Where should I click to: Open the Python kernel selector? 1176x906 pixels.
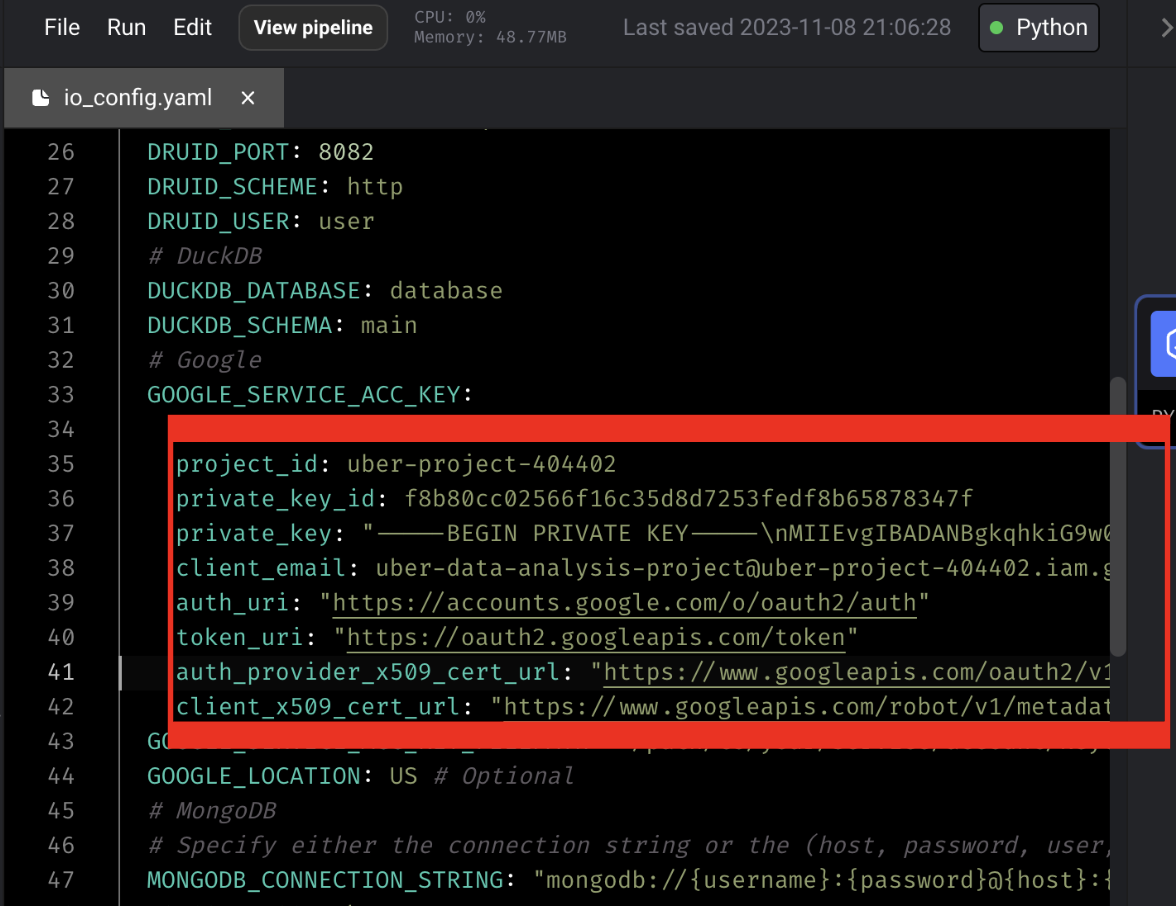(1039, 28)
